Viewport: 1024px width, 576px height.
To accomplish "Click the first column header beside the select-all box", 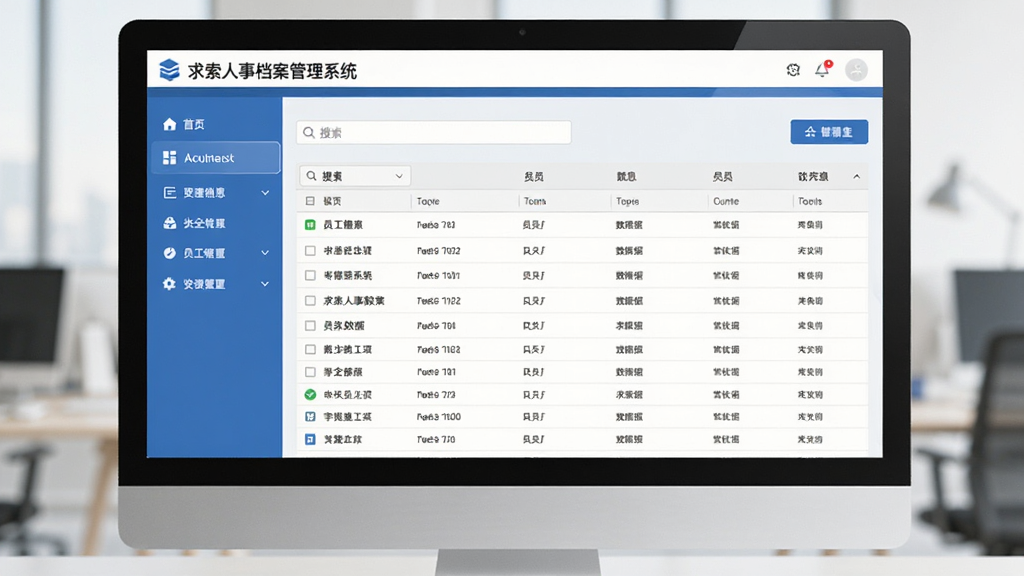I will point(332,201).
